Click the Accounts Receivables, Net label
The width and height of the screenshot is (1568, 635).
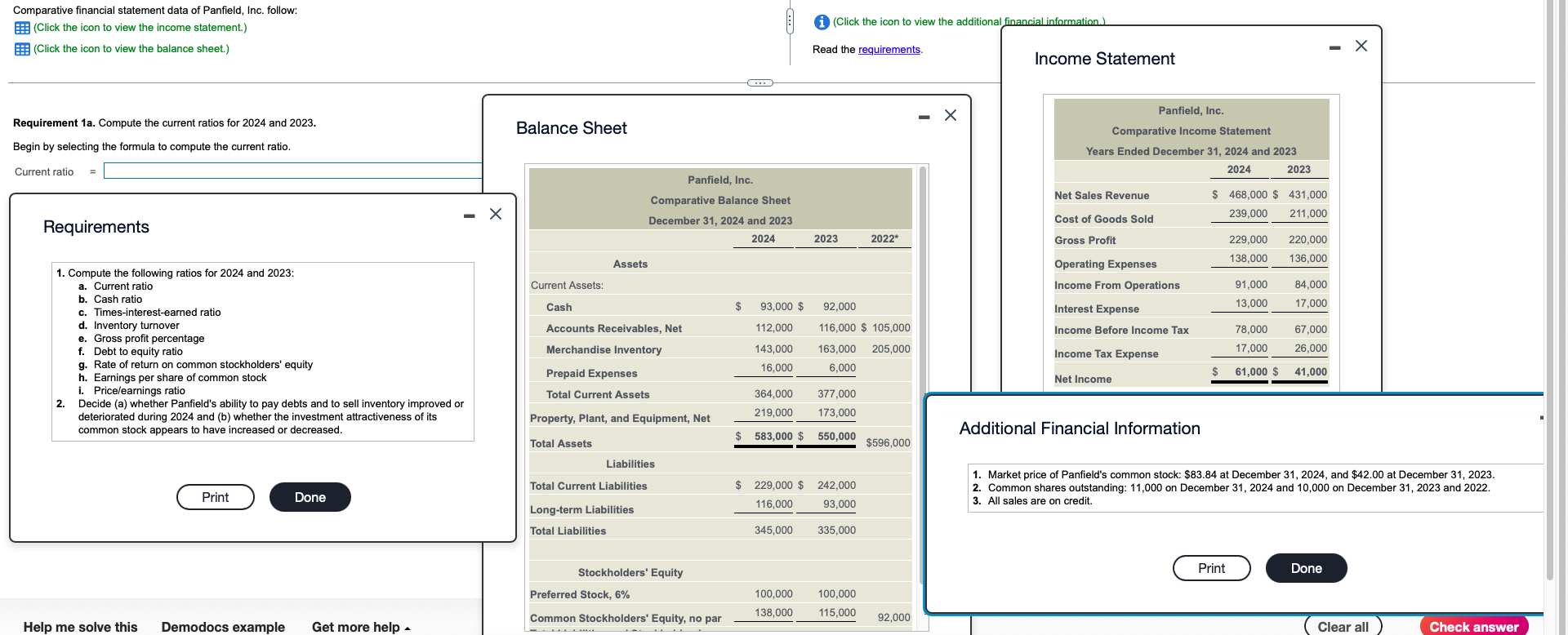pyautogui.click(x=613, y=329)
